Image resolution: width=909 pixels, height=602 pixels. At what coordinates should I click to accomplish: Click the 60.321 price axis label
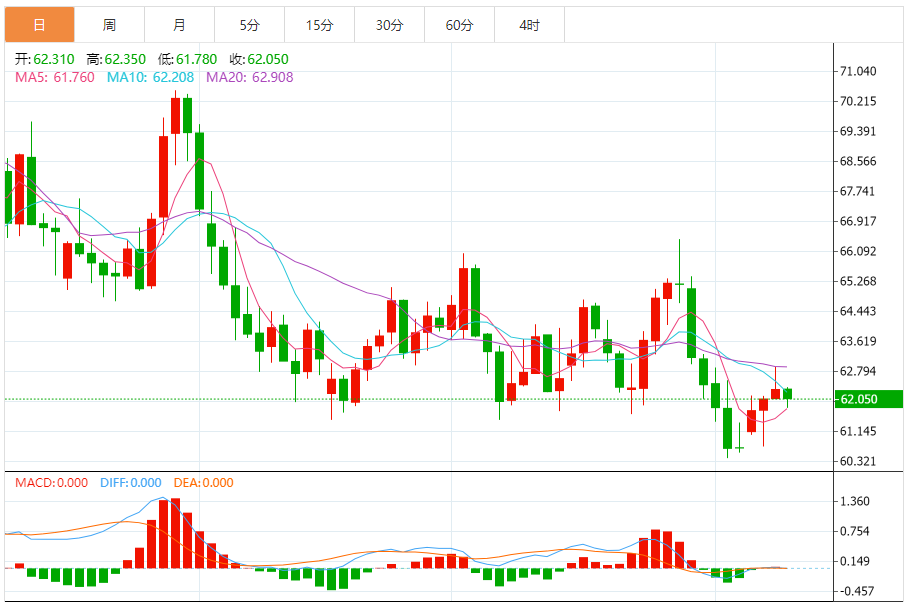[858, 461]
